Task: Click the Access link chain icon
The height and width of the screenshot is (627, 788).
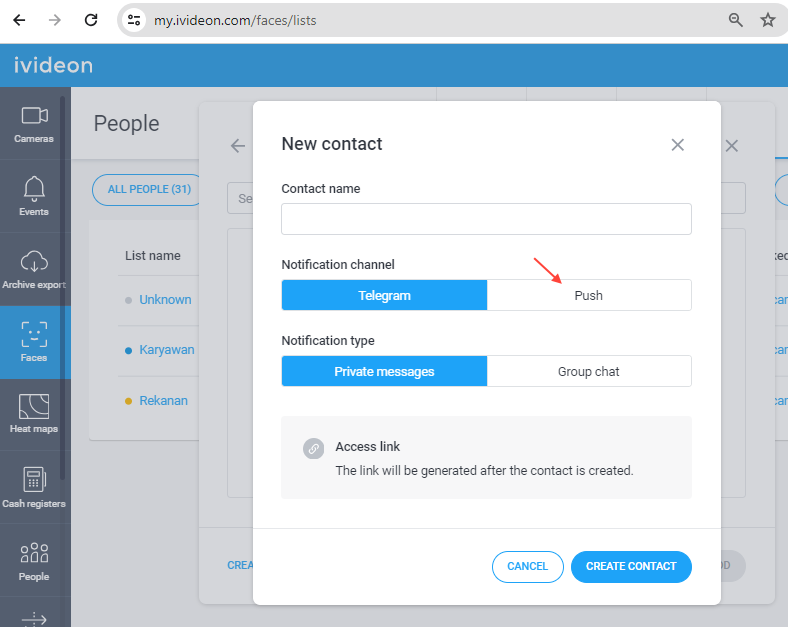Action: click(x=313, y=448)
